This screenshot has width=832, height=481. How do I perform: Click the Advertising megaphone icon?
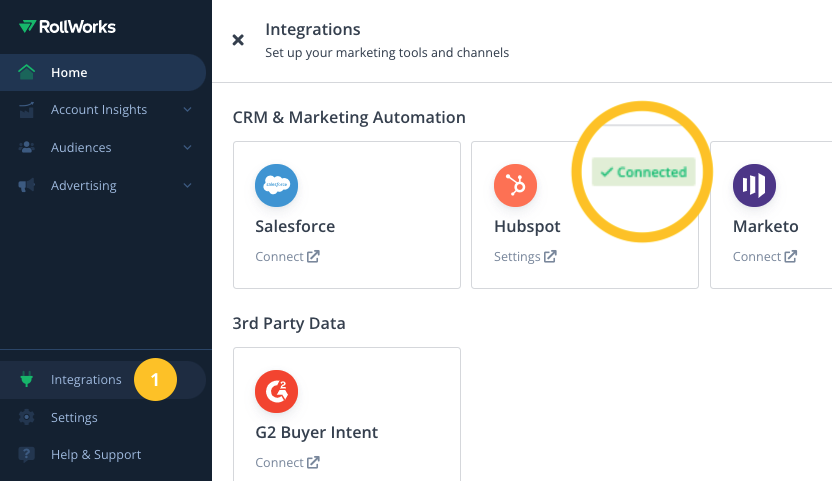tap(27, 185)
